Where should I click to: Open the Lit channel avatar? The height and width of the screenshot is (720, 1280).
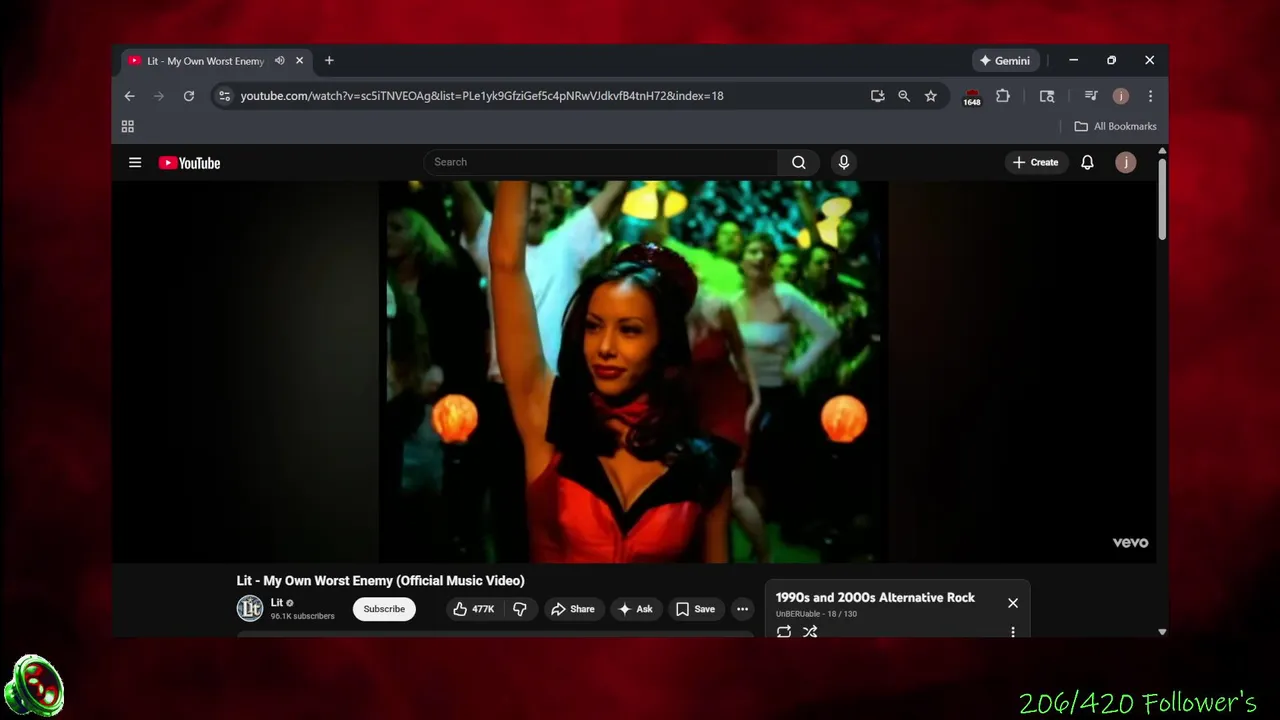point(250,608)
